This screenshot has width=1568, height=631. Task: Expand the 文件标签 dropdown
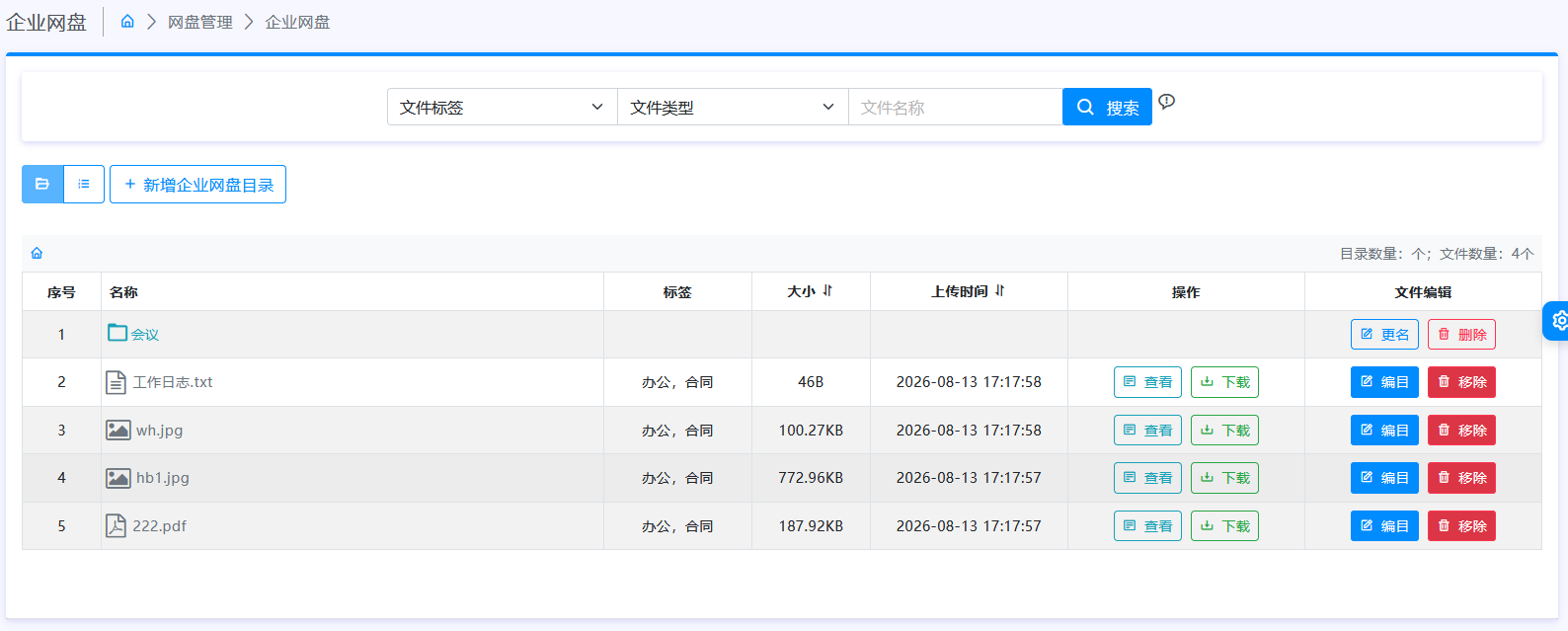click(x=503, y=107)
